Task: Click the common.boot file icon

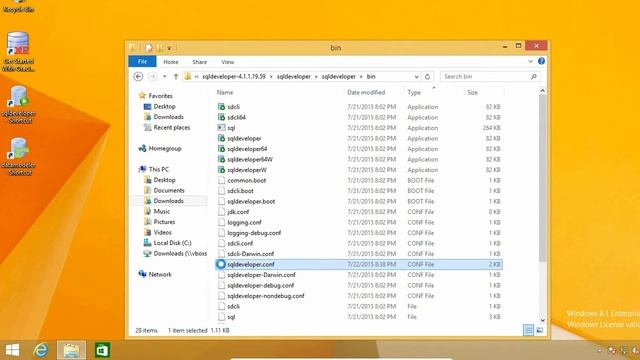Action: point(221,180)
